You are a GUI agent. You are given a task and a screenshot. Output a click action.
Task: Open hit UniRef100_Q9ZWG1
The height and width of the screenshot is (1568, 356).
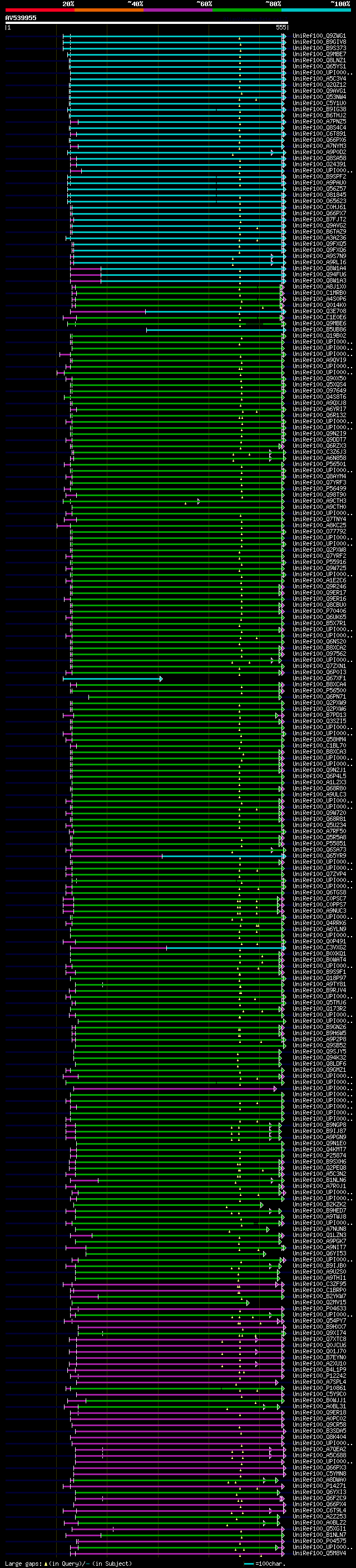pos(319,36)
